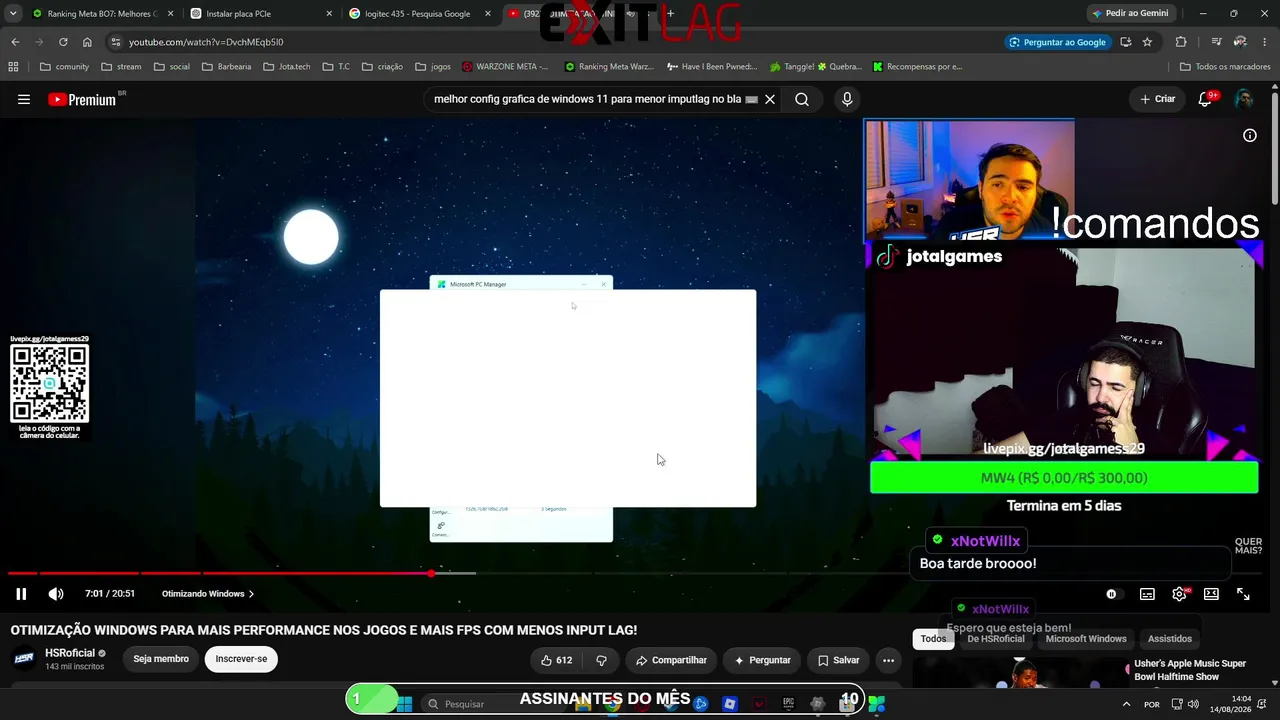Pause the YouTube video
Screen dimensions: 1280x720
pos(21,594)
